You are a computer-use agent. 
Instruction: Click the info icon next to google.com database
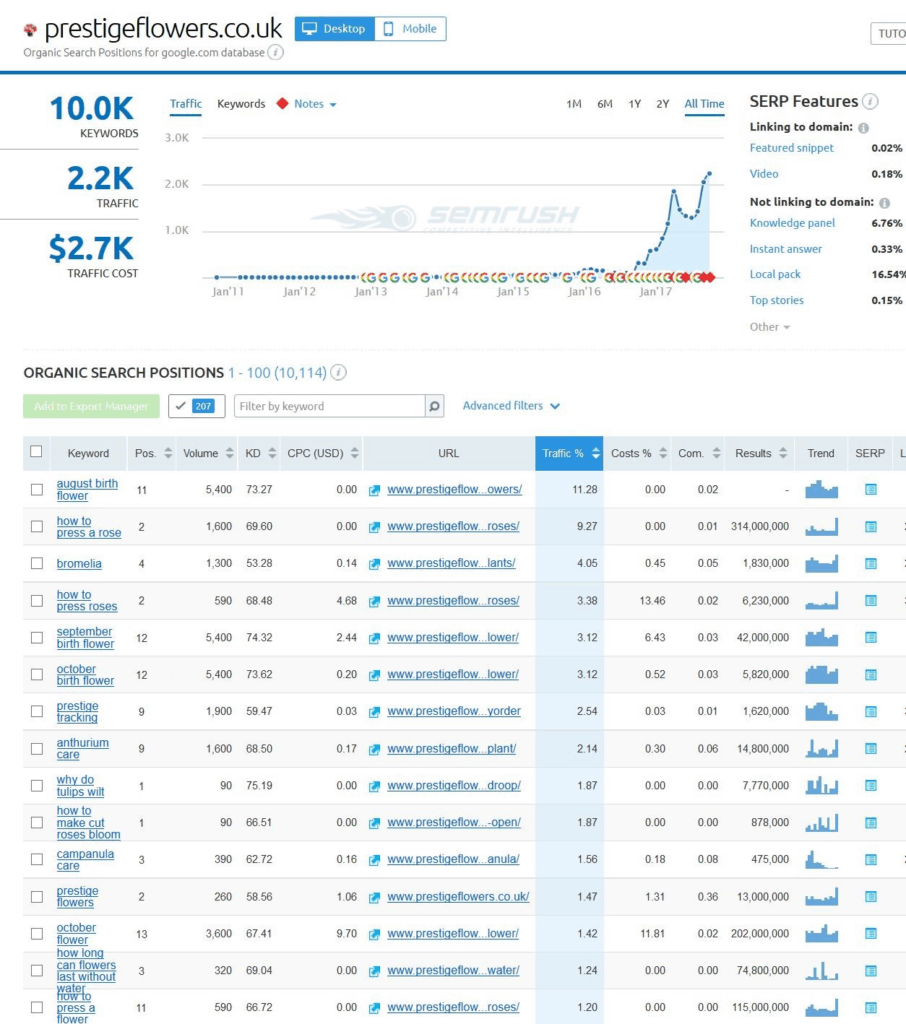(x=276, y=52)
